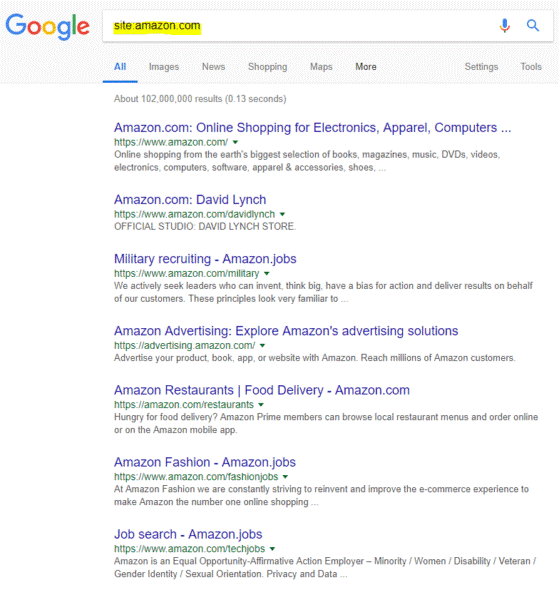Open dropdown arrow beside advertising.amazon.com URL
The width and height of the screenshot is (559, 600).
[x=262, y=345]
